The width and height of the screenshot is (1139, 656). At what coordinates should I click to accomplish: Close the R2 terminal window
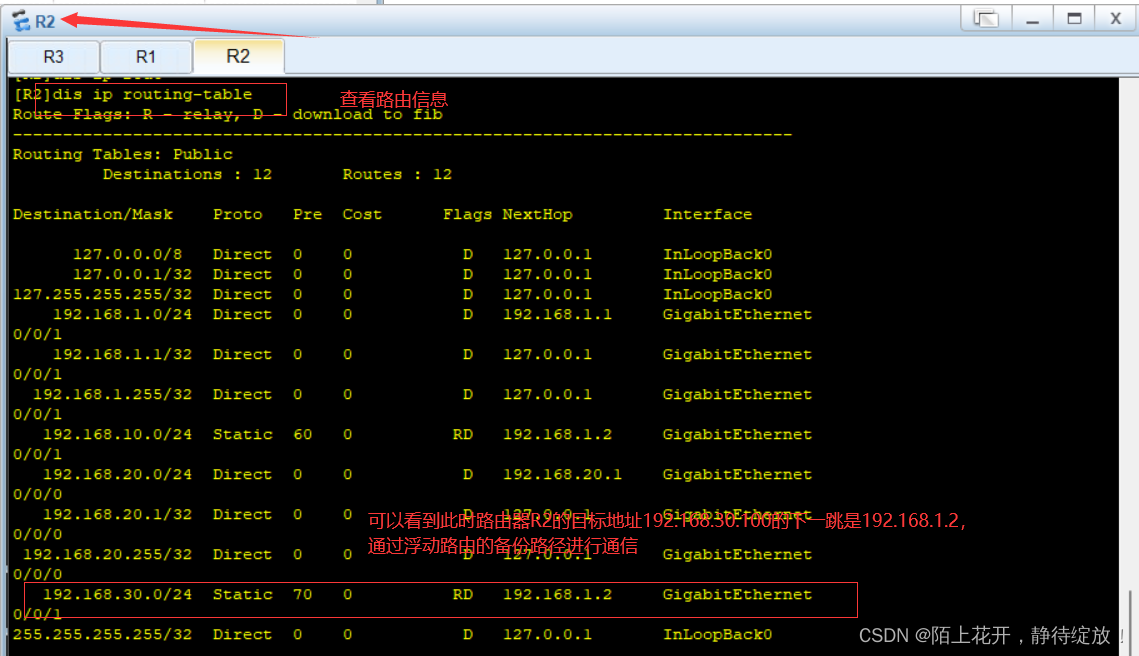click(1116, 18)
